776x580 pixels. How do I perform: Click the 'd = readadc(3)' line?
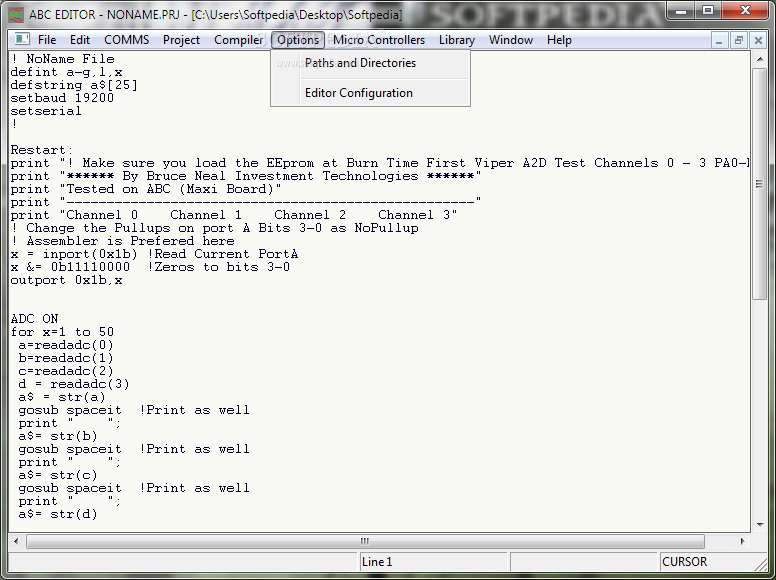pyautogui.click(x=74, y=384)
